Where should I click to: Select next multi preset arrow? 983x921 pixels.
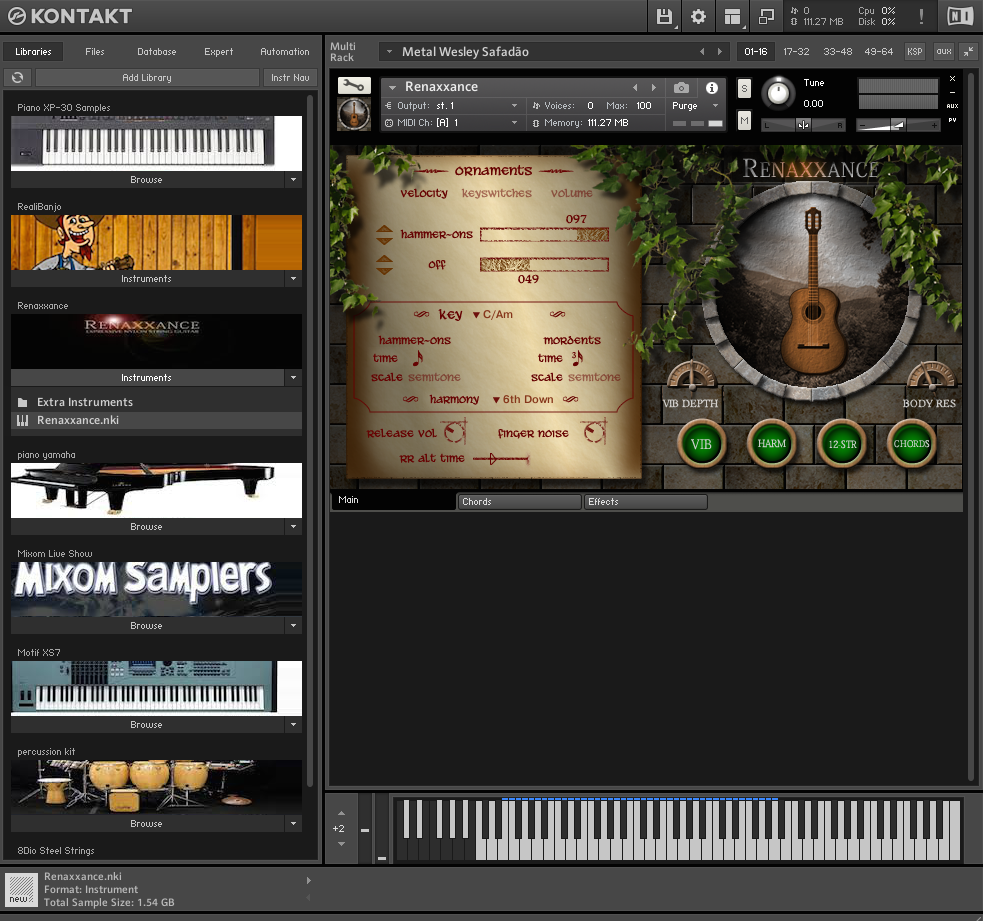(x=720, y=51)
